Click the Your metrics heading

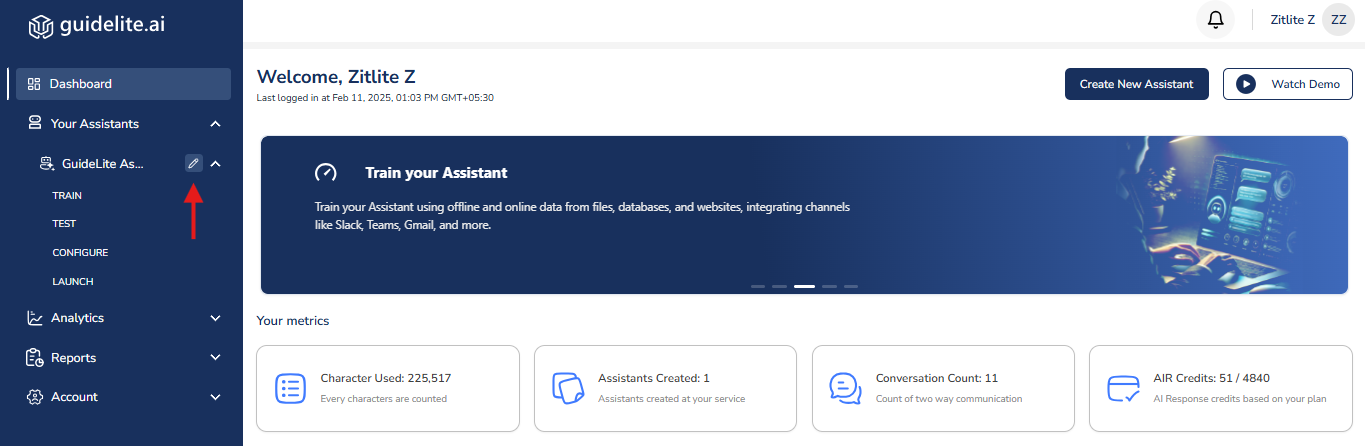293,321
